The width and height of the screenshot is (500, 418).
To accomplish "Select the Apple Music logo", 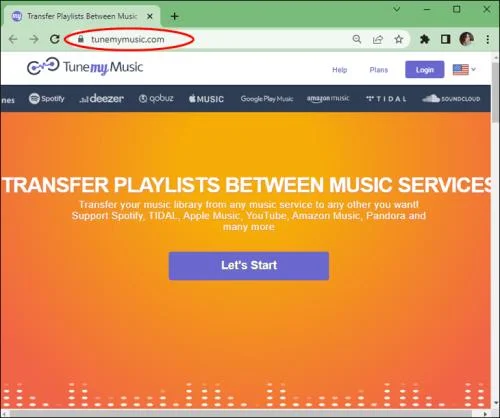I will click(x=206, y=99).
